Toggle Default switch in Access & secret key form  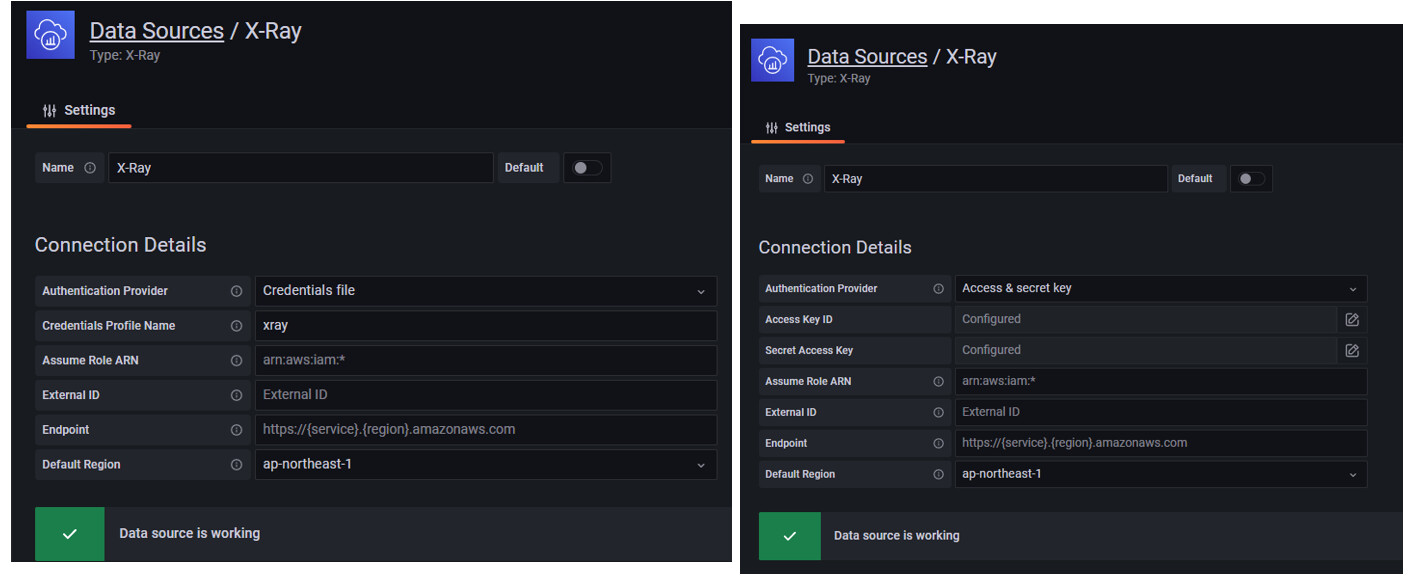(1252, 179)
